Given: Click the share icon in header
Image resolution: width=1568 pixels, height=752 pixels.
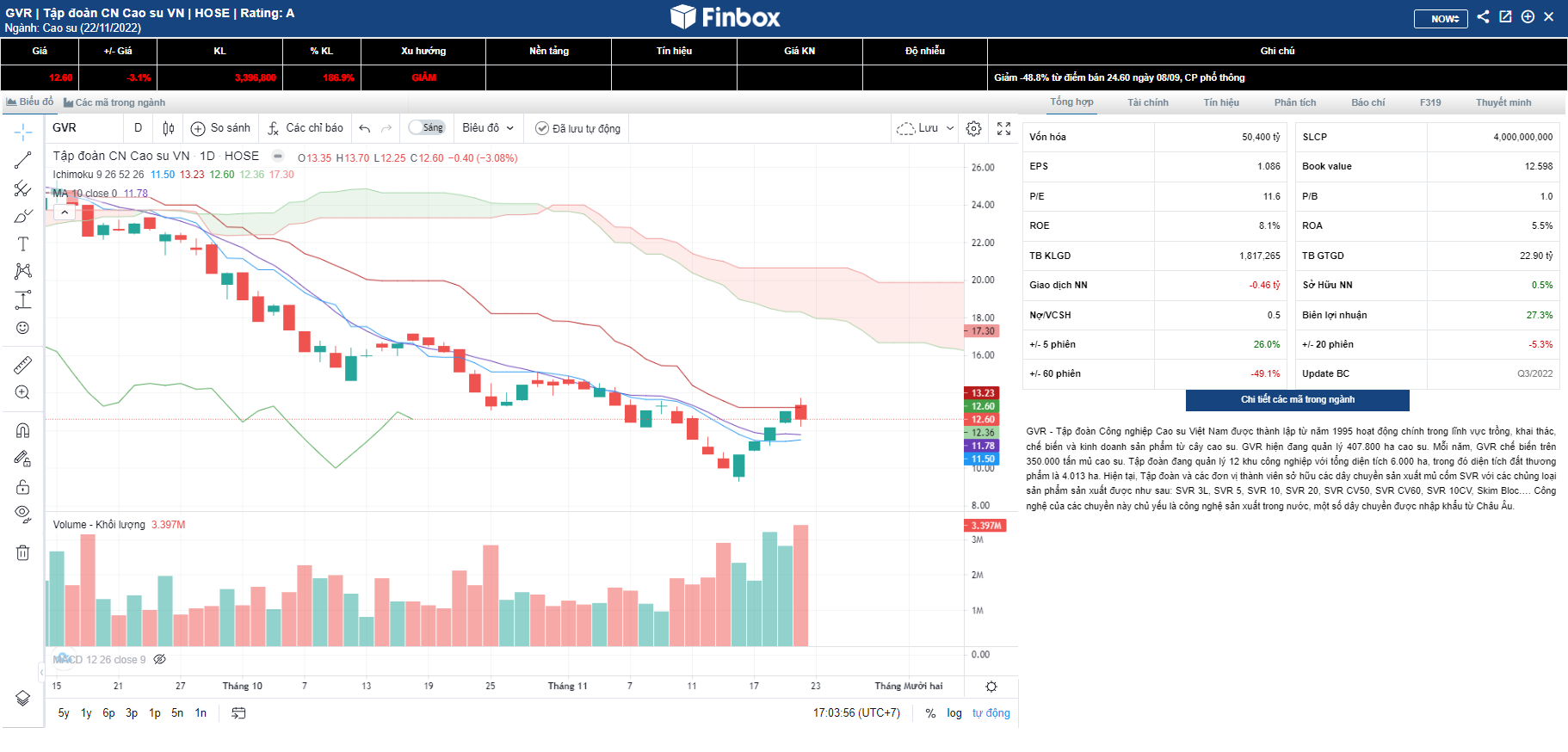Looking at the screenshot, I should point(1483,16).
